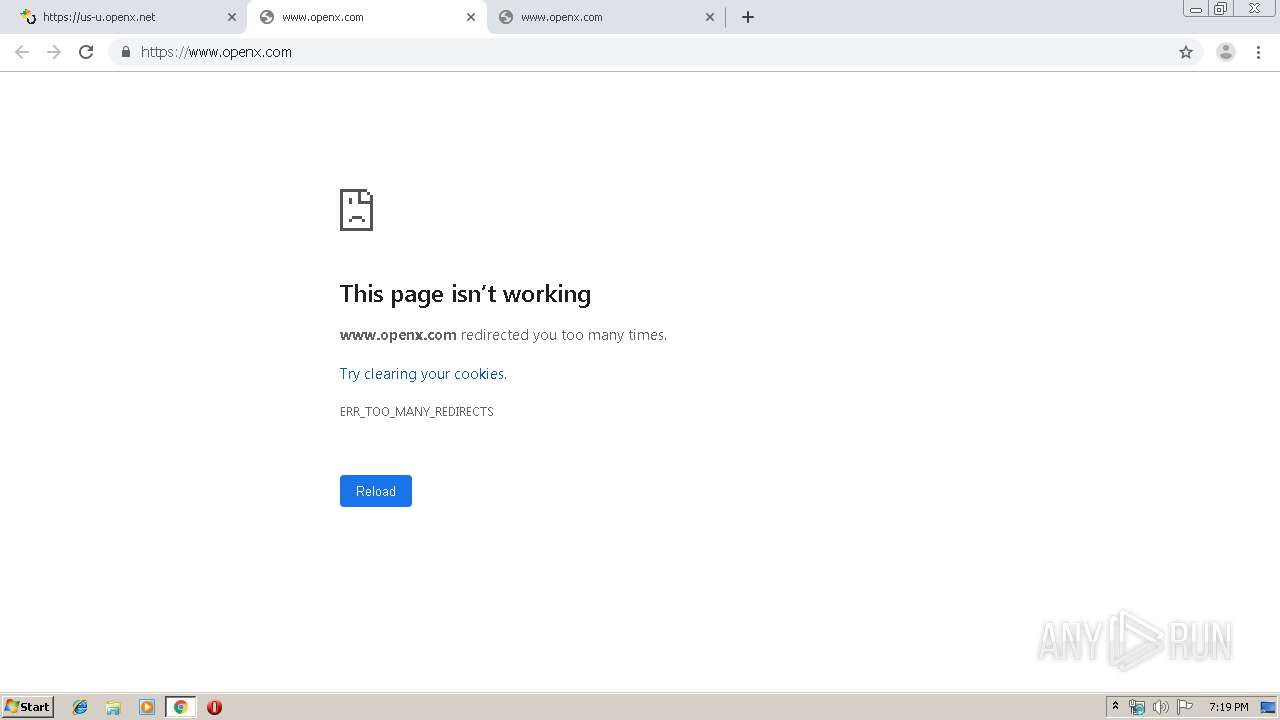The image size is (1280, 720).
Task: Open the media player taskbar icon
Action: coord(147,707)
